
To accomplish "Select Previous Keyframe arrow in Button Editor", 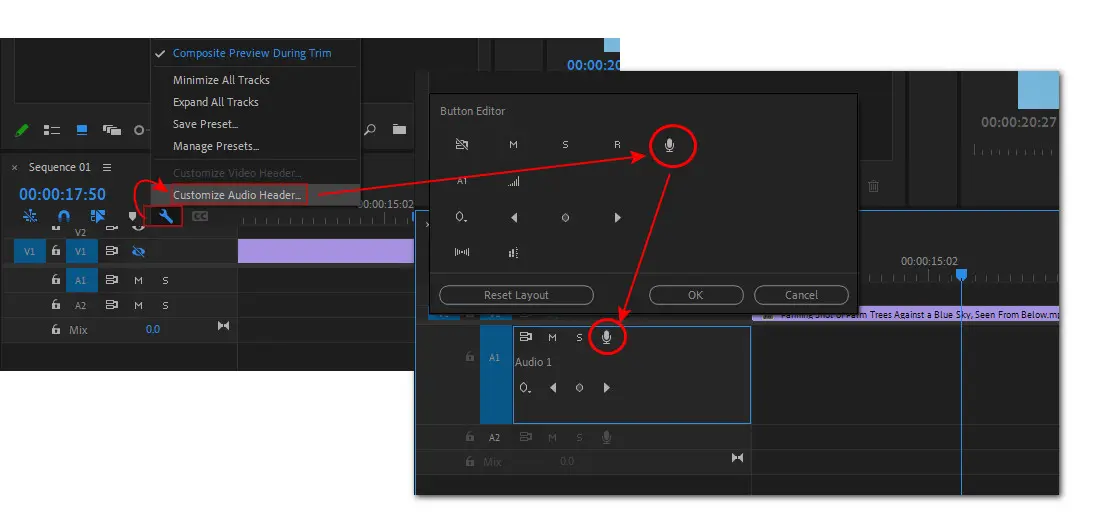I will tap(514, 218).
